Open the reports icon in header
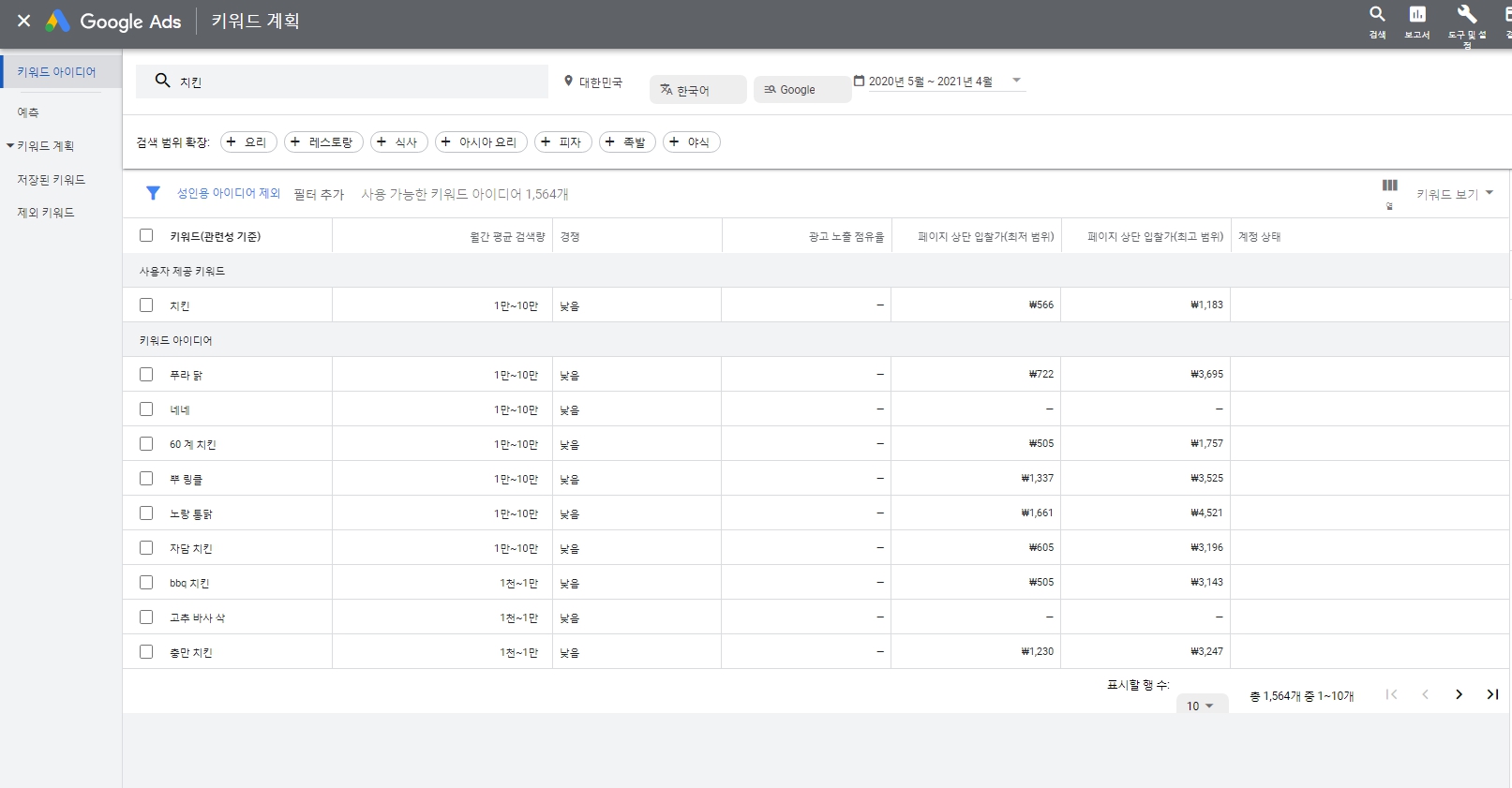The width and height of the screenshot is (1512, 788). pos(1417,14)
